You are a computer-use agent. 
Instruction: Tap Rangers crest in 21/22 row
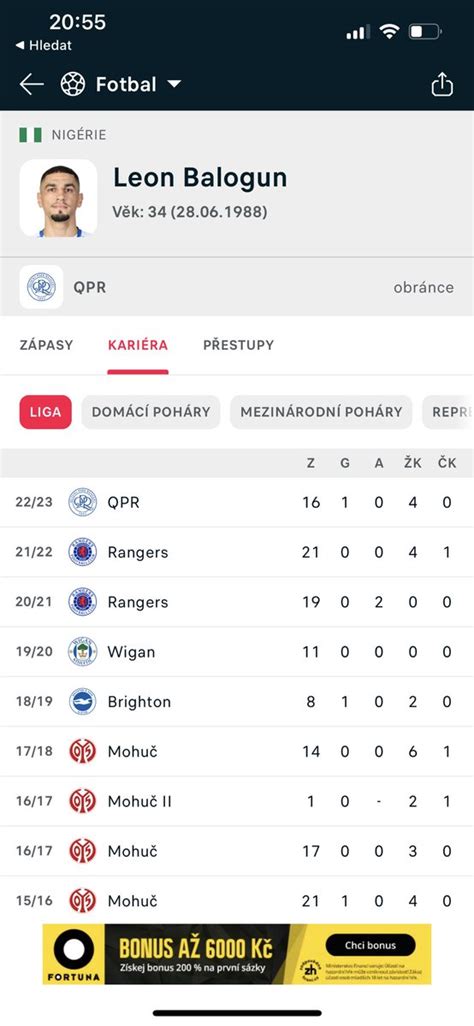pos(82,552)
